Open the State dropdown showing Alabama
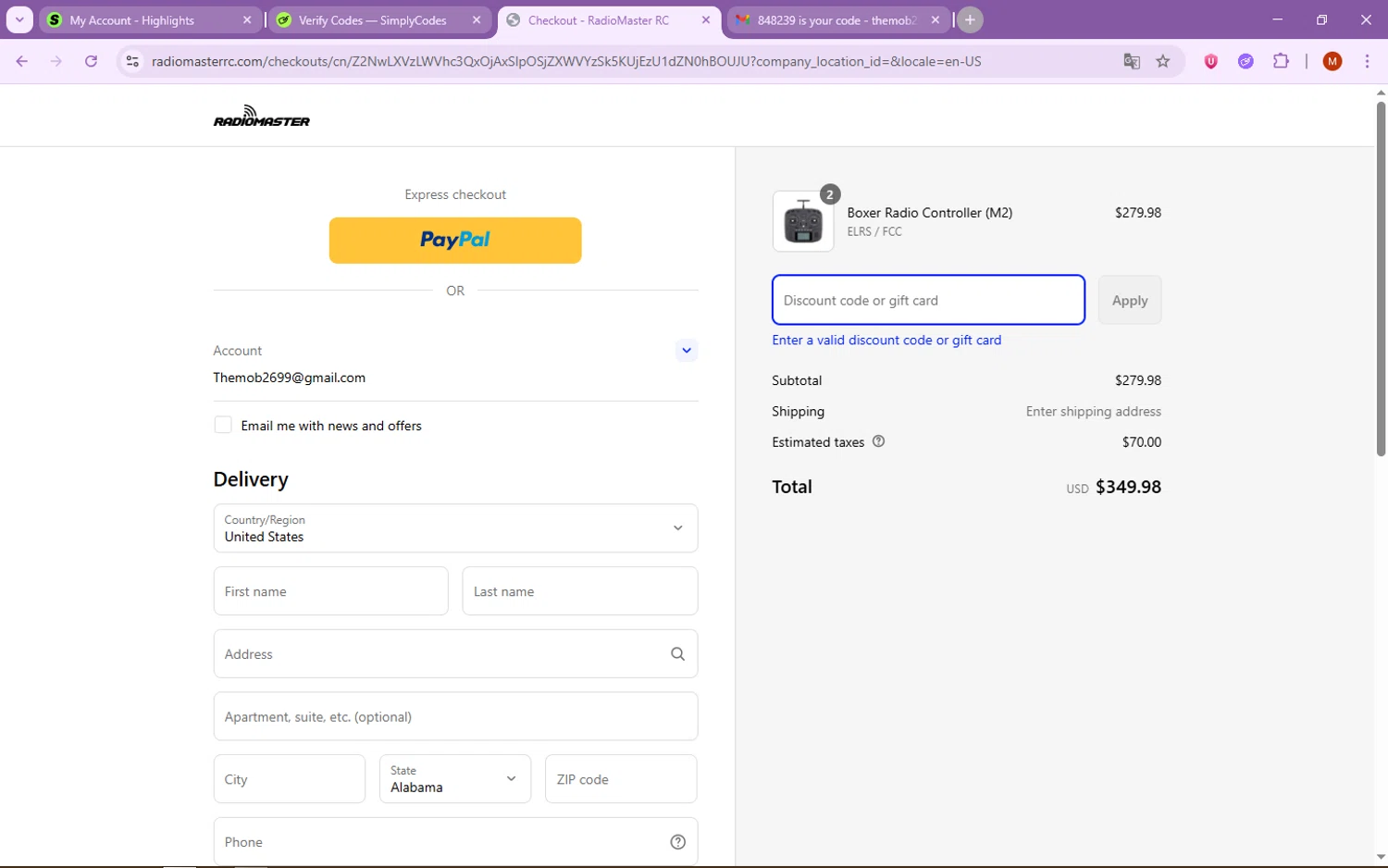Image resolution: width=1388 pixels, height=868 pixels. [x=455, y=779]
